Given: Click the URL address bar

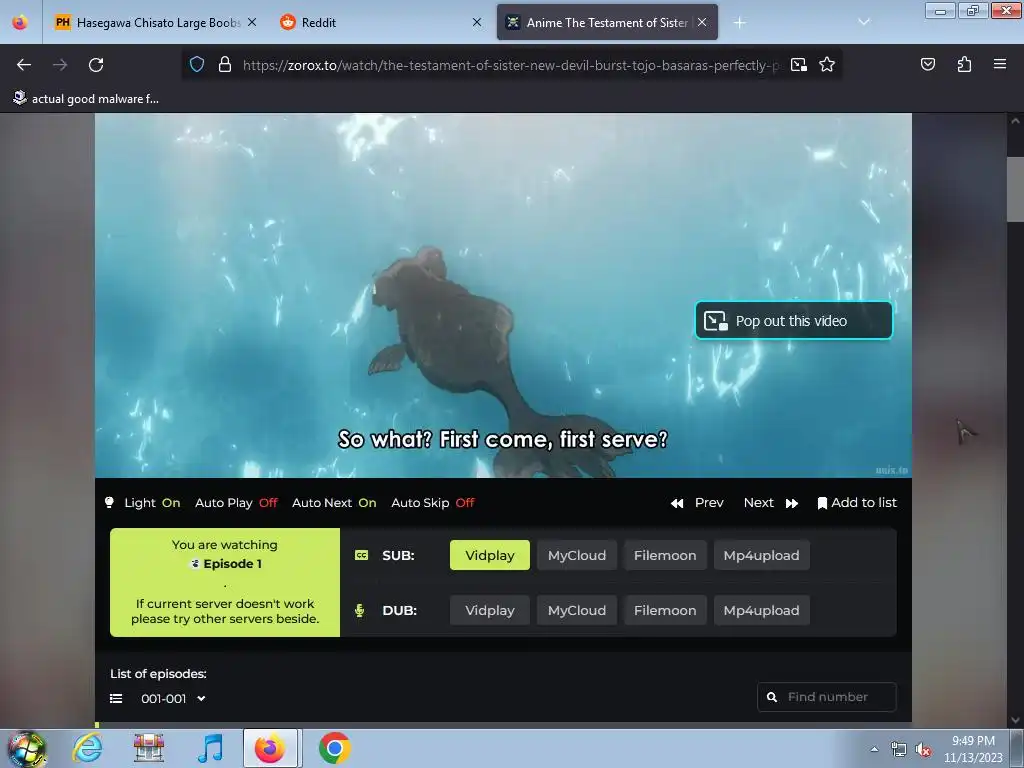Looking at the screenshot, I should (x=511, y=65).
